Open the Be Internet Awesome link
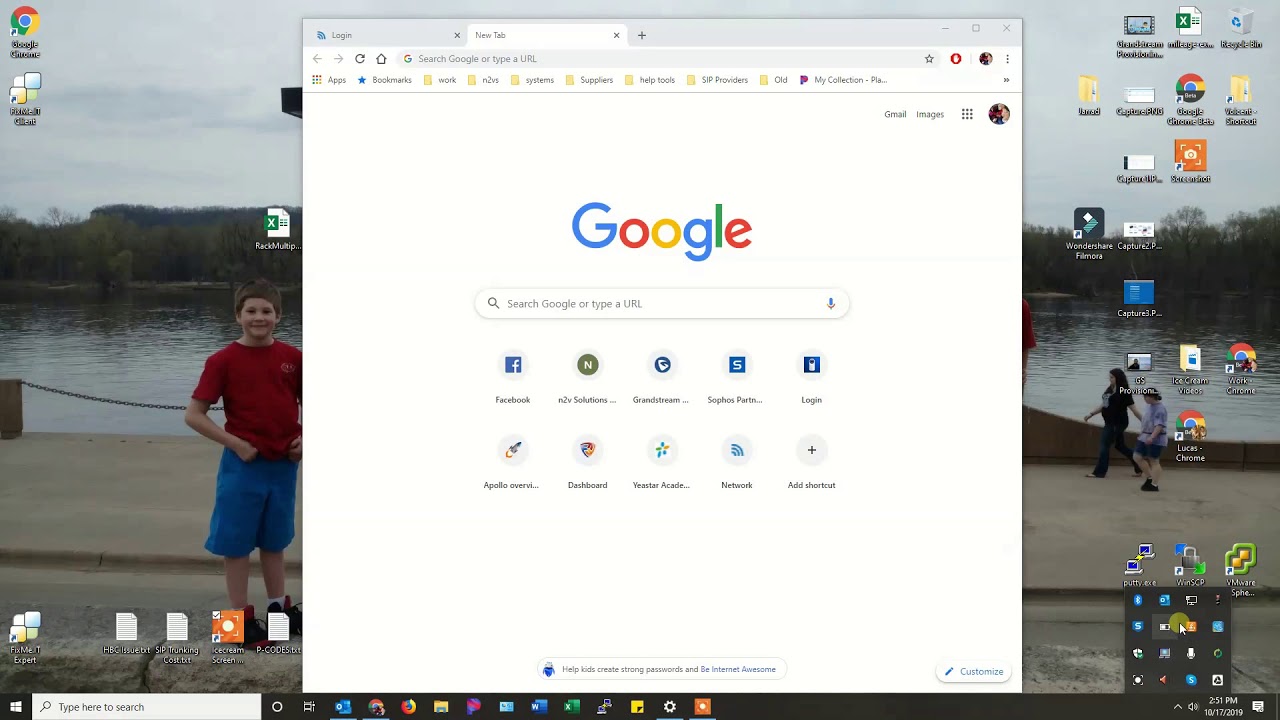1280x720 pixels. tap(738, 670)
